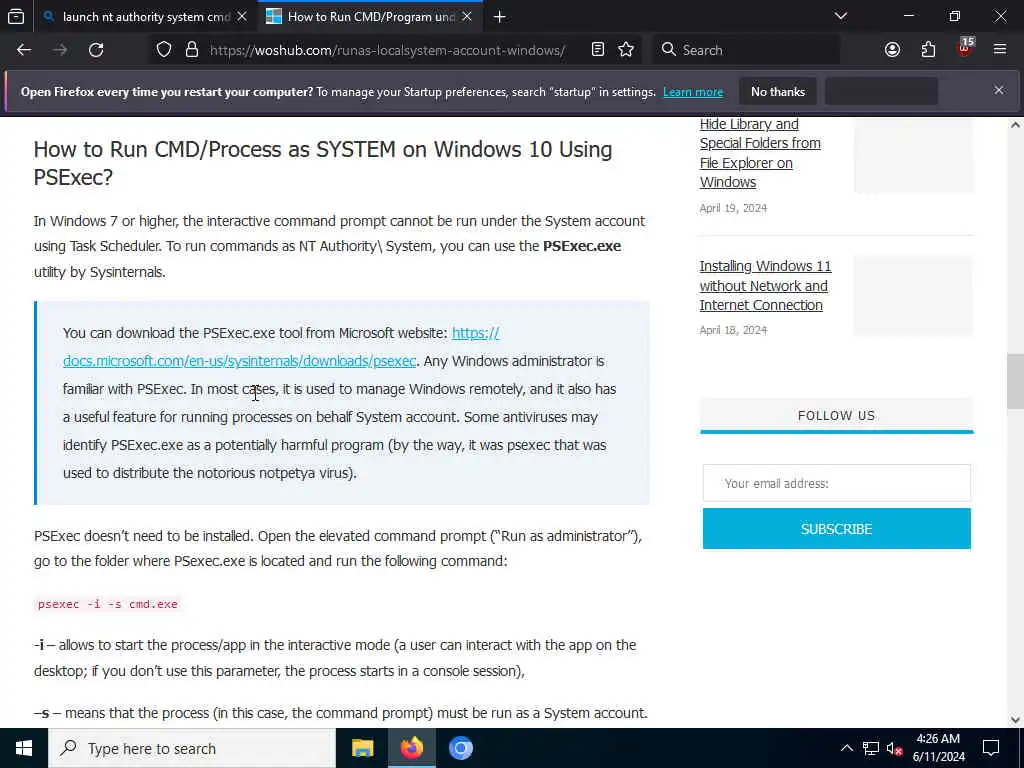Viewport: 1024px width, 768px height.
Task: Click the 'How to Run CMD/Process as SYSTEM' heading
Action: [x=323, y=163]
